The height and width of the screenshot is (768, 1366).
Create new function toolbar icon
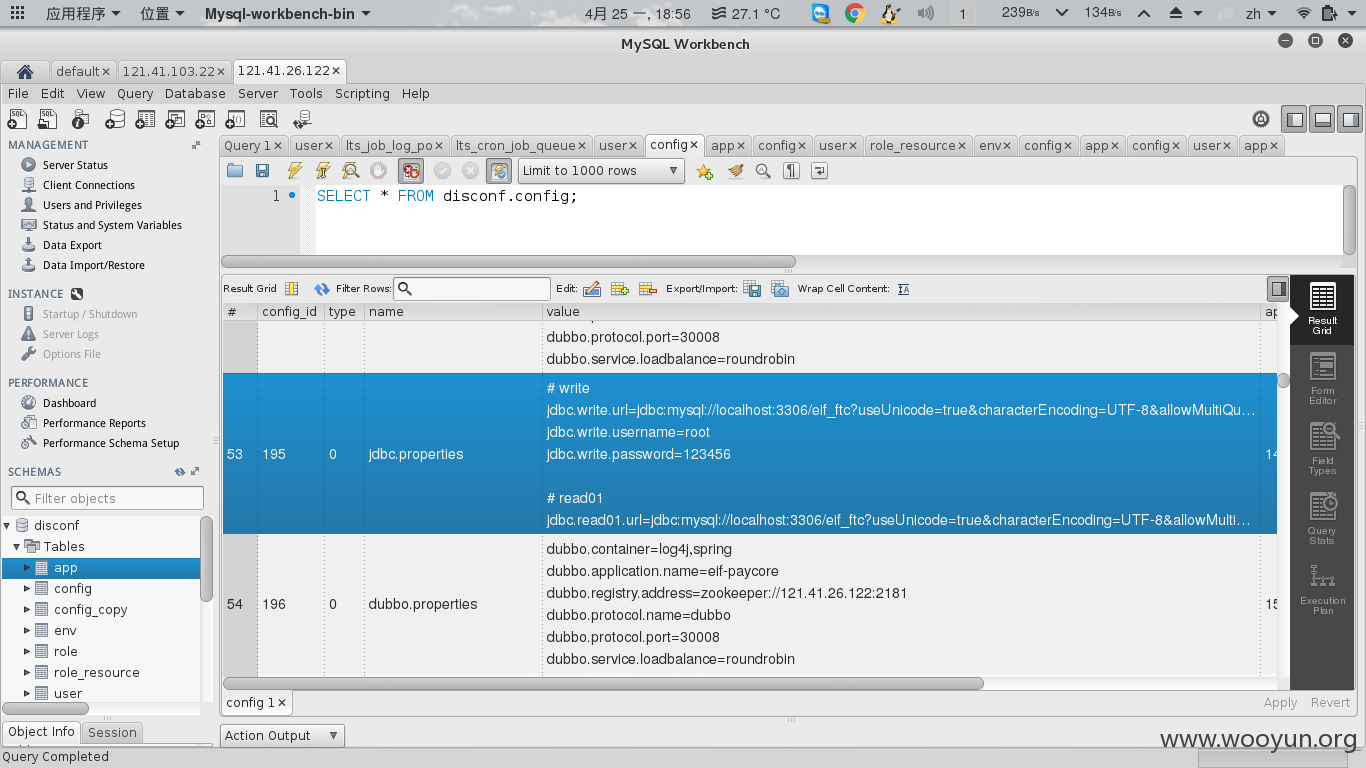(x=237, y=119)
